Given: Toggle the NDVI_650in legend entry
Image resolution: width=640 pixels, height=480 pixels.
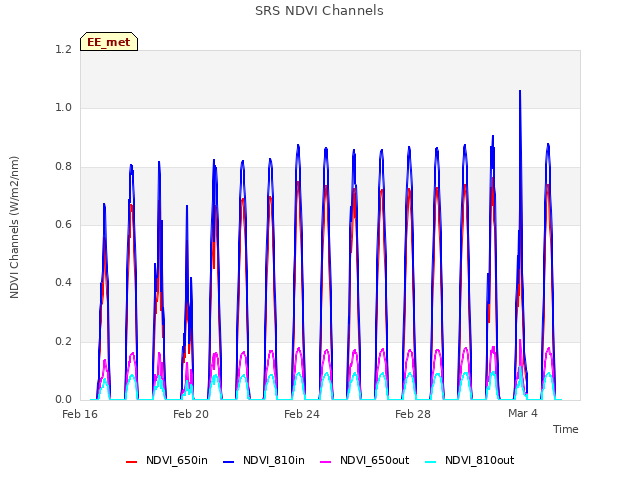Looking at the screenshot, I should tap(167, 460).
